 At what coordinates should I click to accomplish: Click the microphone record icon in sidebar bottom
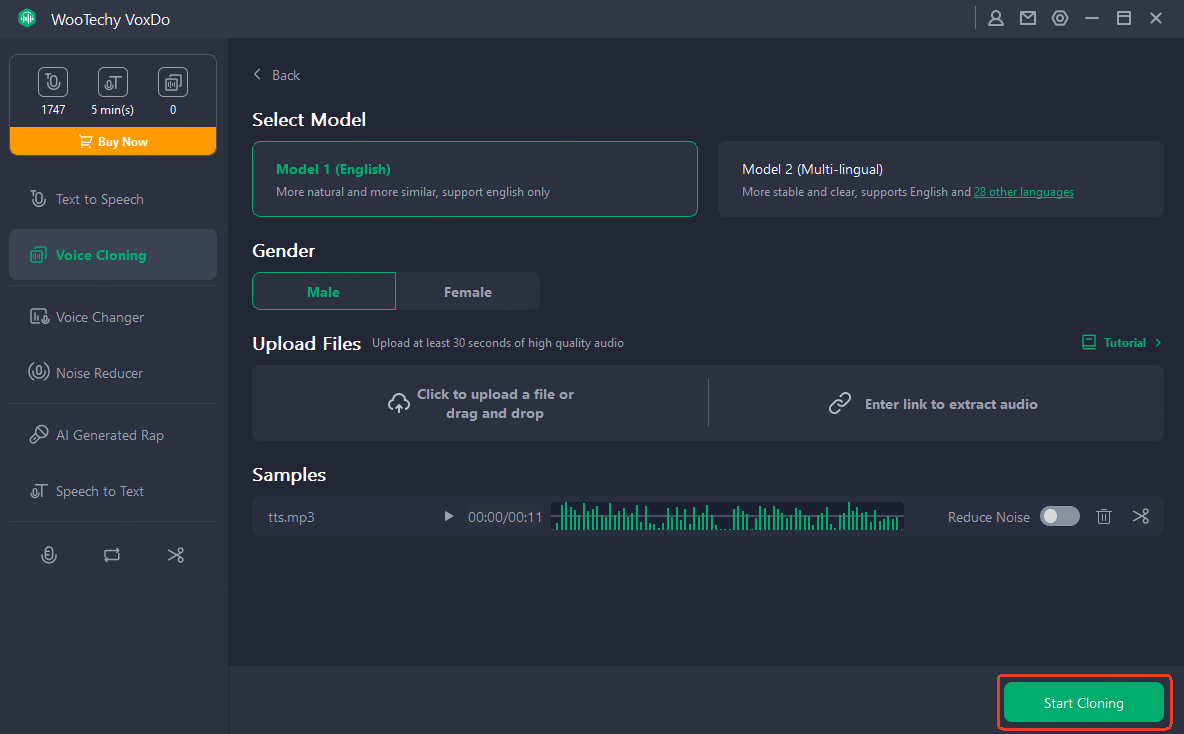pyautogui.click(x=48, y=555)
